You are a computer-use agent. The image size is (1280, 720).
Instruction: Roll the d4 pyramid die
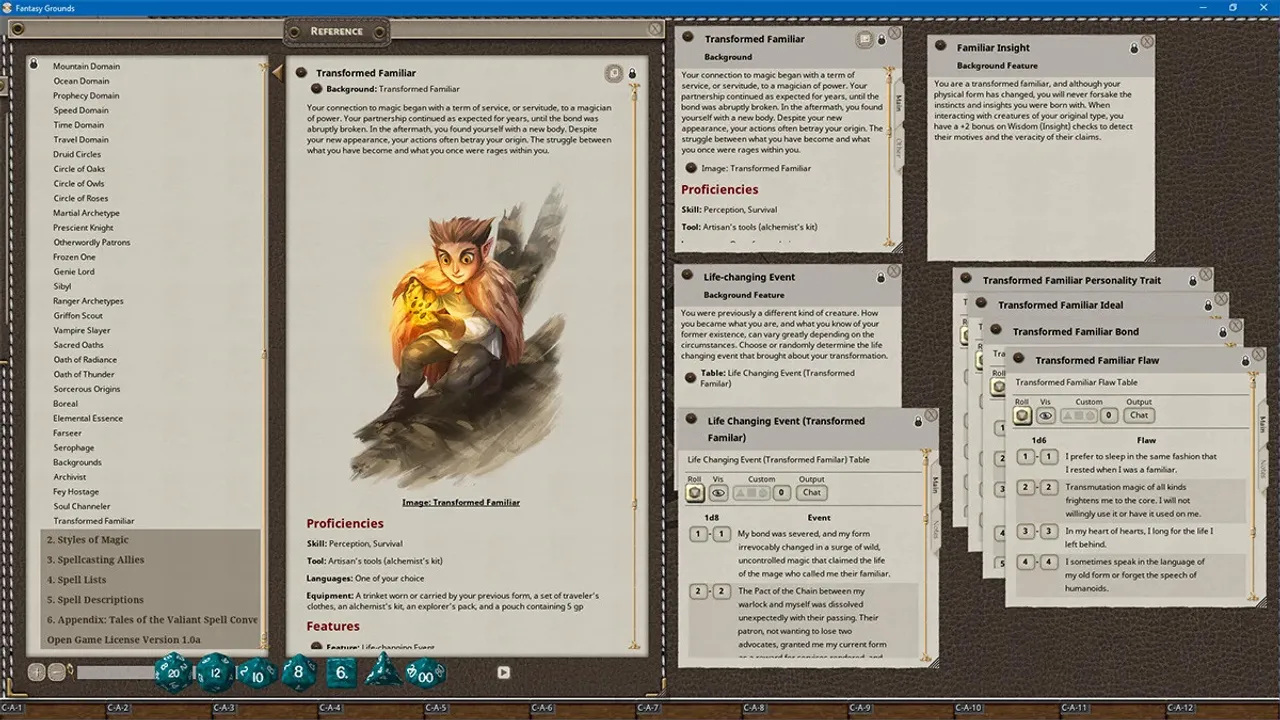tap(384, 673)
